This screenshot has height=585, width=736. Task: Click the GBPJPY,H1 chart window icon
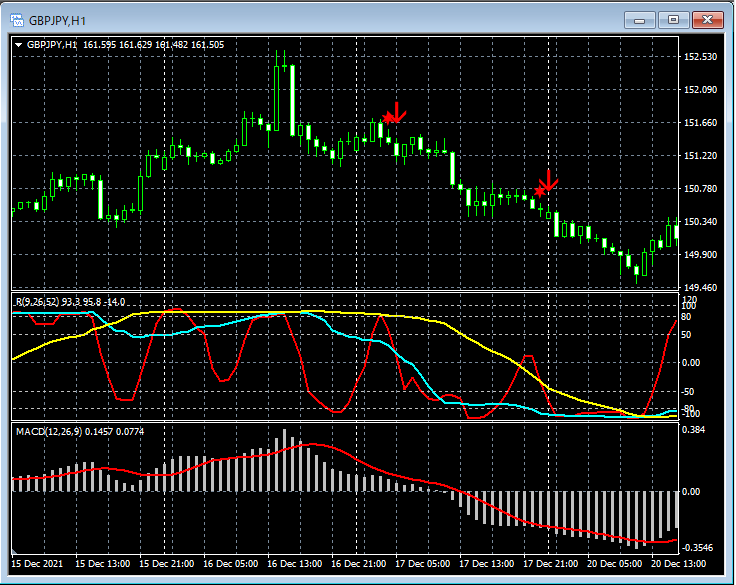(x=17, y=20)
